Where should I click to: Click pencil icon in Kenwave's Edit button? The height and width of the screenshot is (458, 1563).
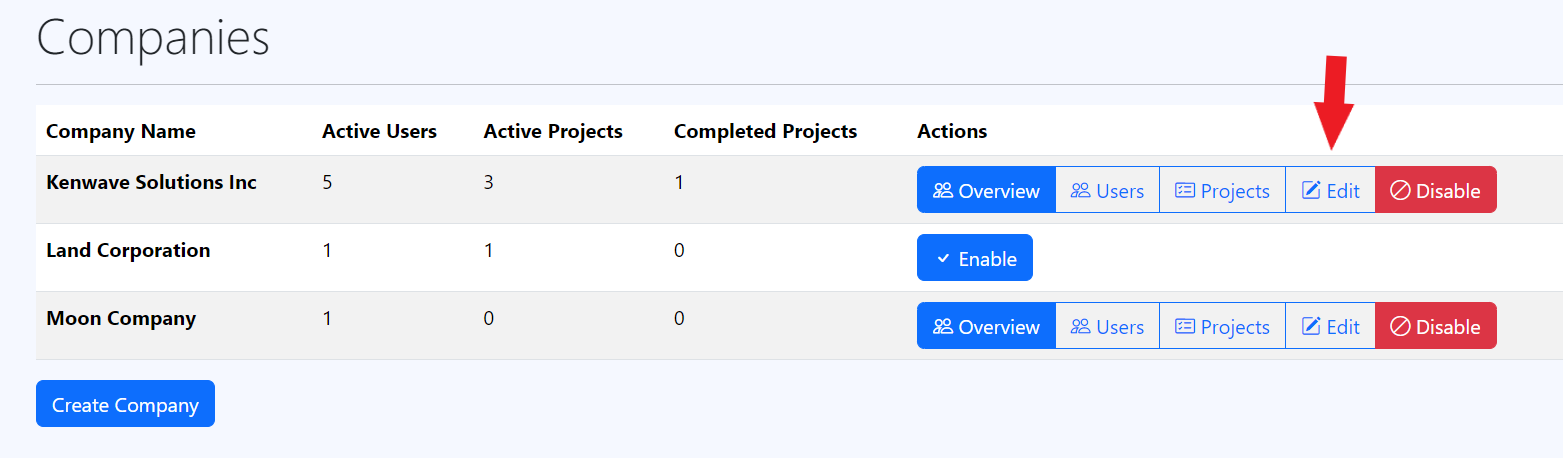[x=1311, y=190]
